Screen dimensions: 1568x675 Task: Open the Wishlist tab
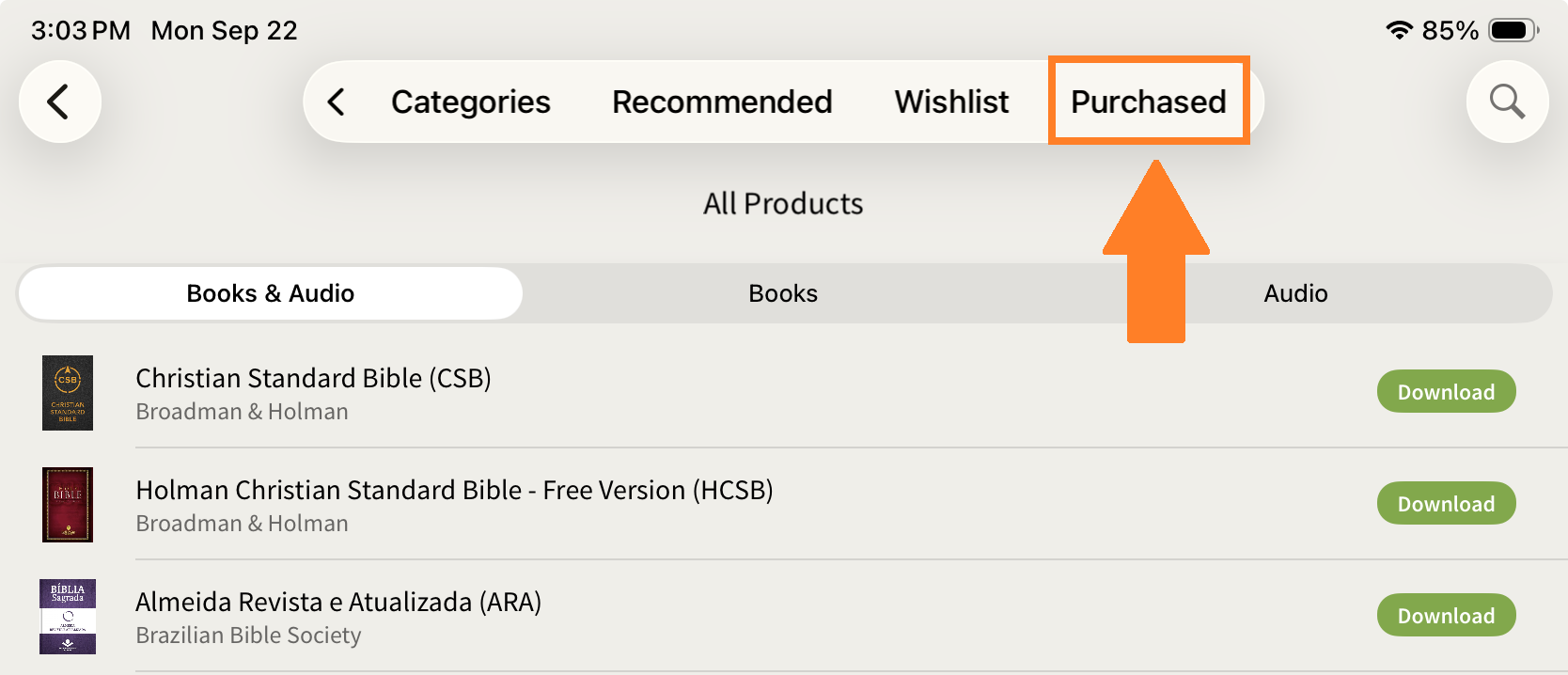pyautogui.click(x=951, y=102)
